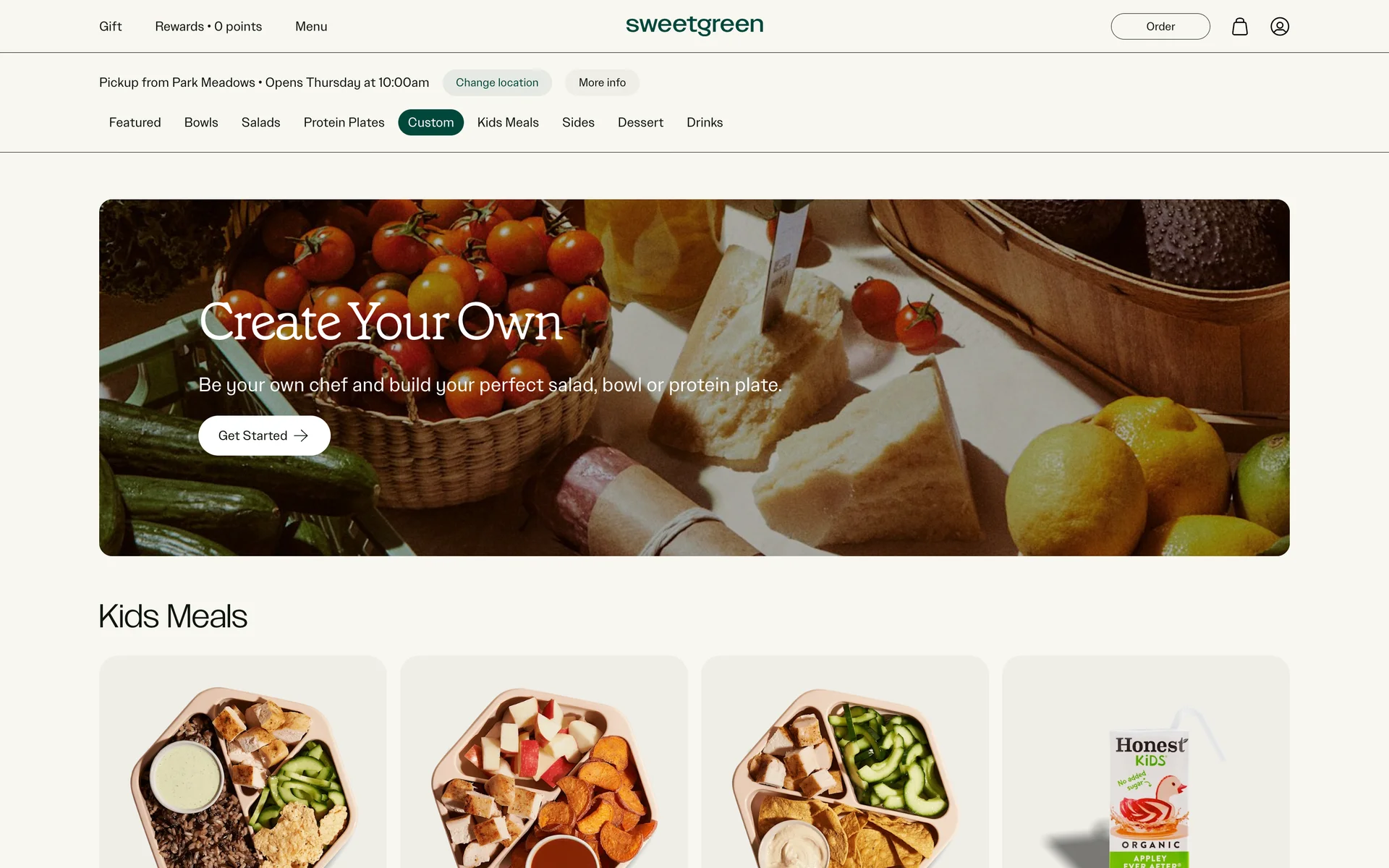Screen dimensions: 1389x868
Task: Open the Menu link in header
Action: pos(311,27)
